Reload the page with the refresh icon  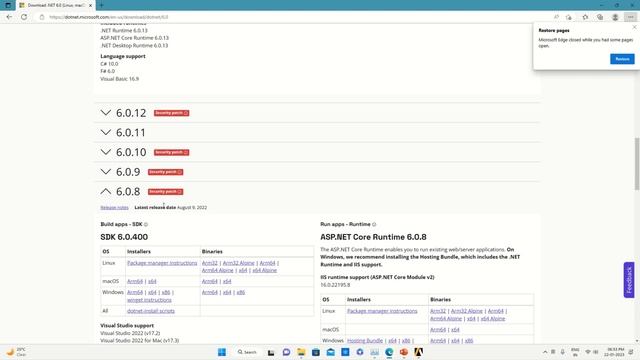click(x=24, y=17)
